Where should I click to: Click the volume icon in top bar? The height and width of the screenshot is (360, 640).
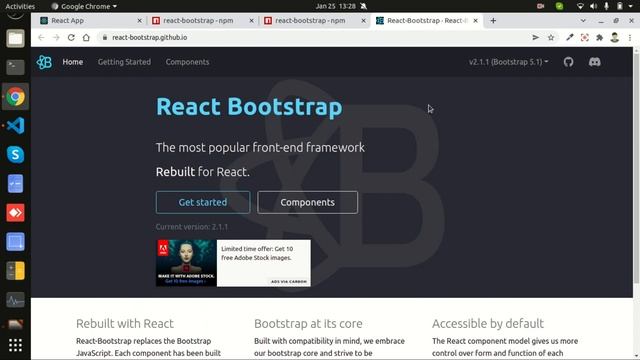[593, 6]
